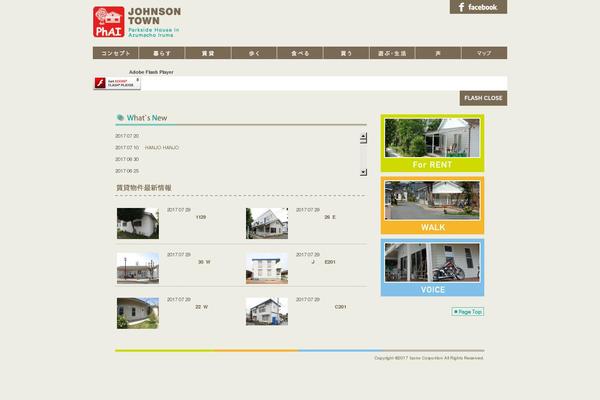Click the 22 W listing title text
Viewport: 600px width, 400px height.
(x=202, y=307)
